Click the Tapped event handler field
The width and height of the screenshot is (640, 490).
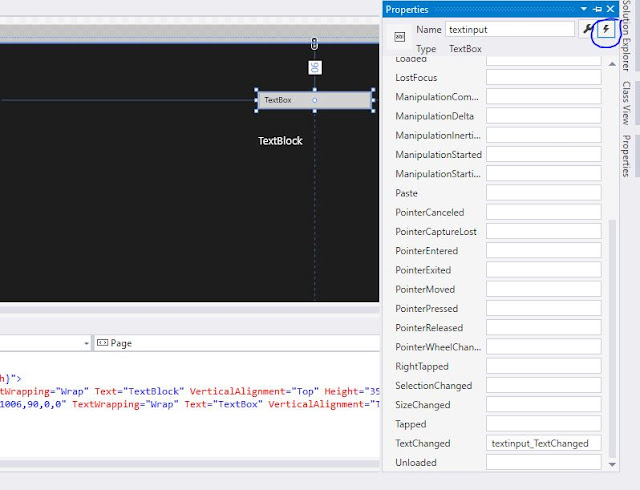[544, 424]
